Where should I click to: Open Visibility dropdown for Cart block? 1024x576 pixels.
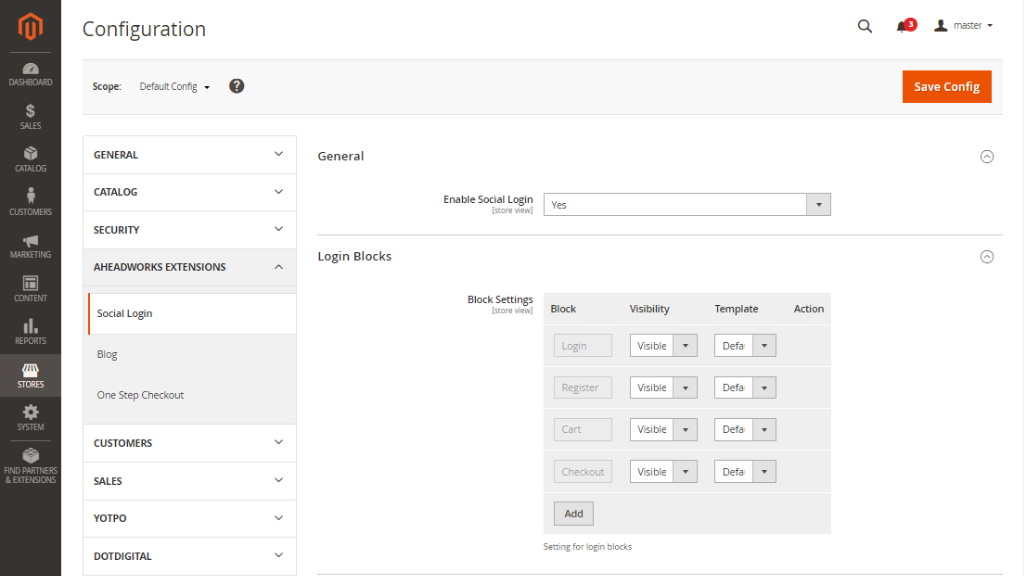(x=664, y=429)
